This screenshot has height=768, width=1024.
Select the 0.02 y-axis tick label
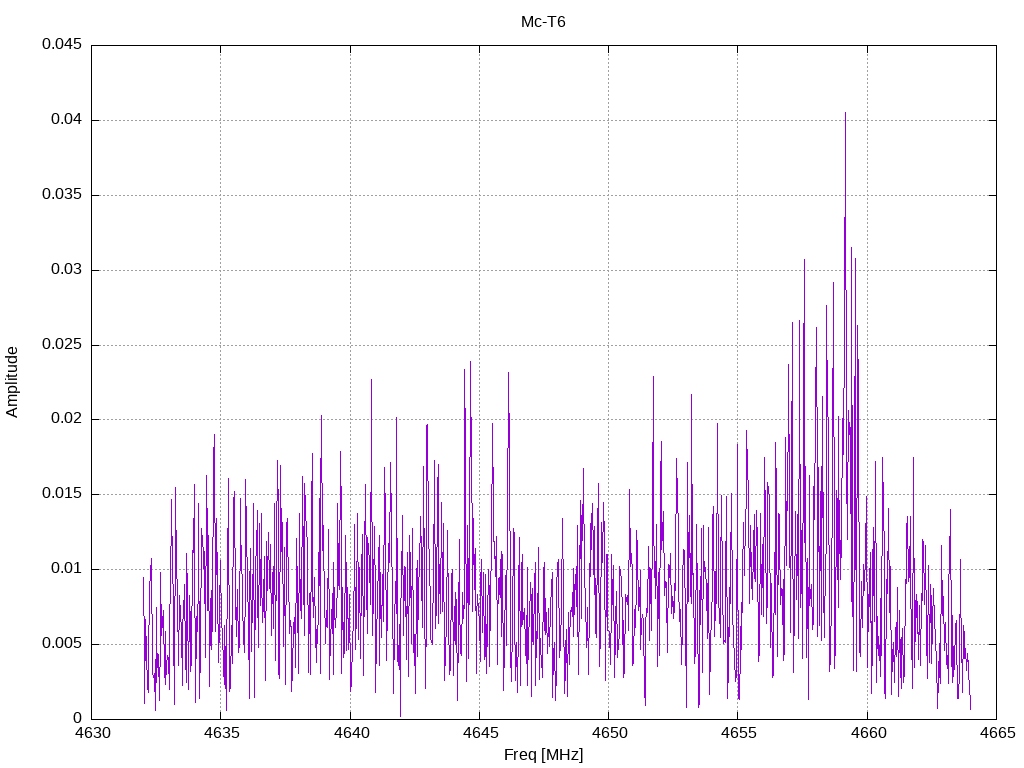[65, 419]
